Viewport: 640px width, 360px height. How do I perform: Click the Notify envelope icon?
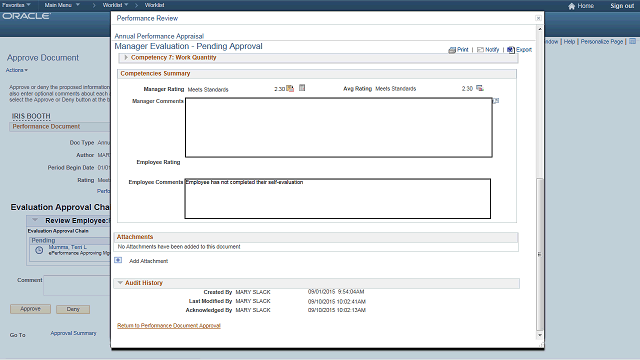[x=480, y=50]
